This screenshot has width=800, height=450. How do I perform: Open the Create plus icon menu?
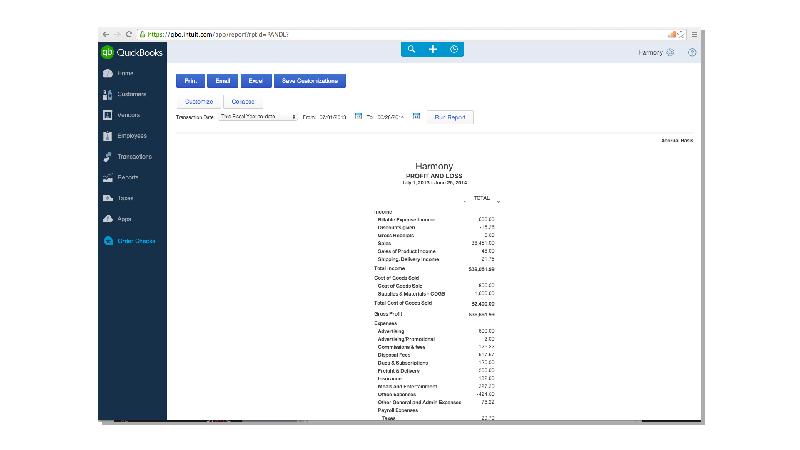[433, 50]
